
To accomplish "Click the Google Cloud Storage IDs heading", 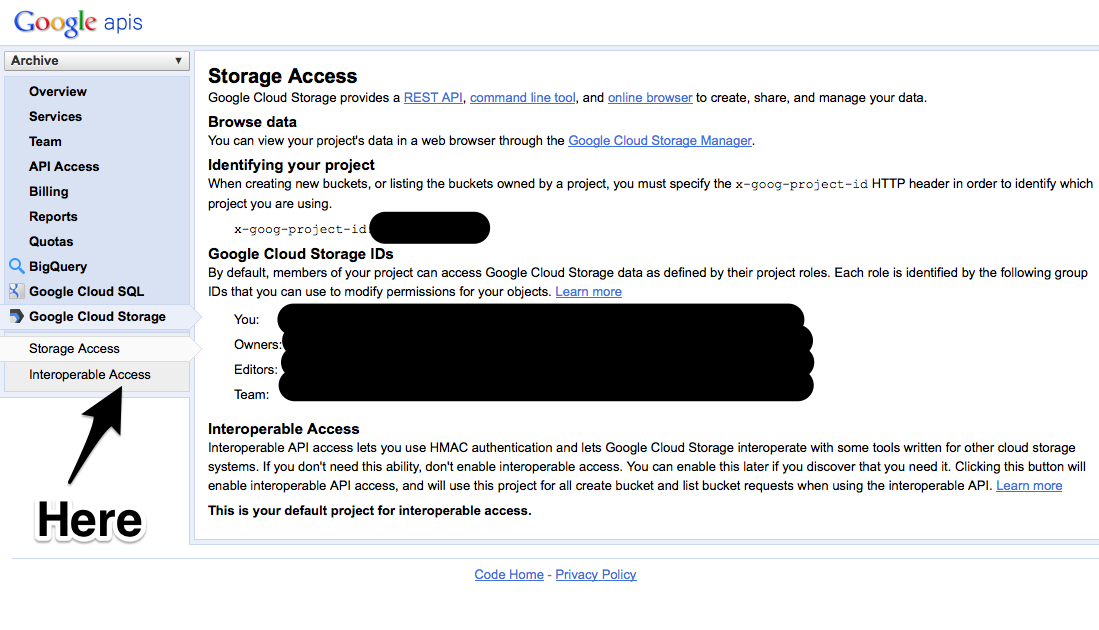I will click(301, 254).
